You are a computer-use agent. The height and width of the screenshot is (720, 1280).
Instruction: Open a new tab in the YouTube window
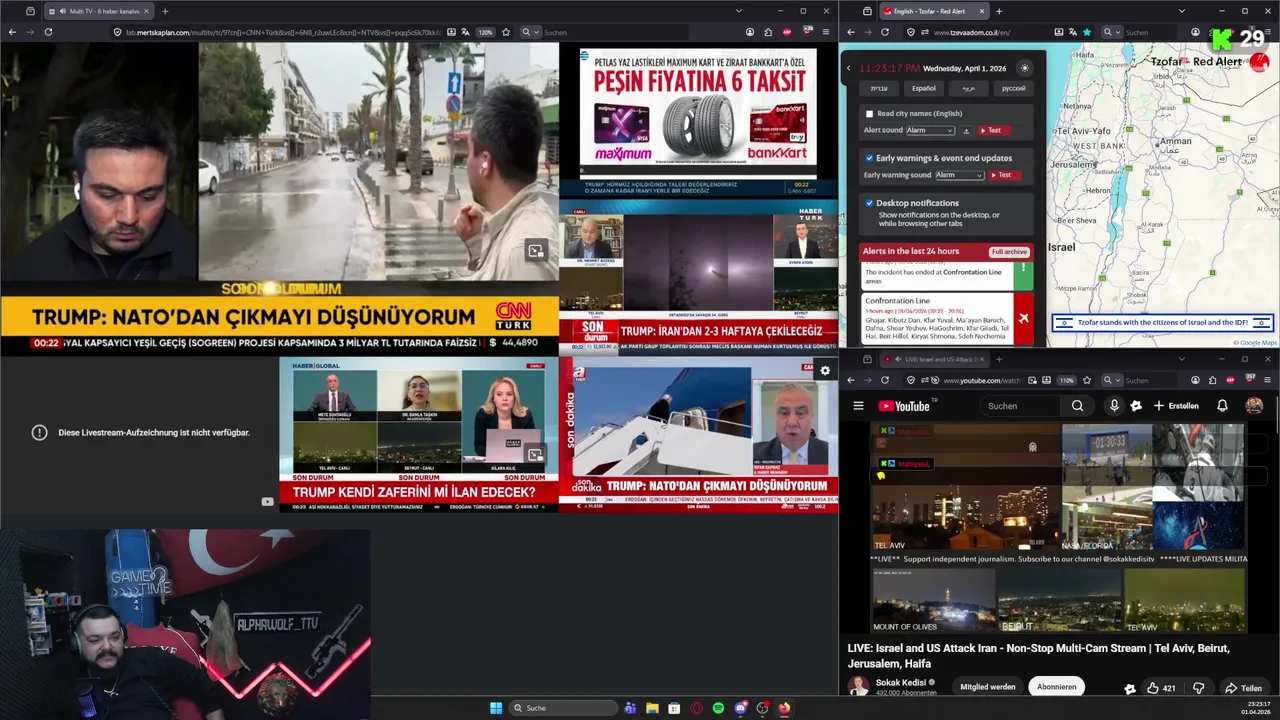tap(998, 359)
